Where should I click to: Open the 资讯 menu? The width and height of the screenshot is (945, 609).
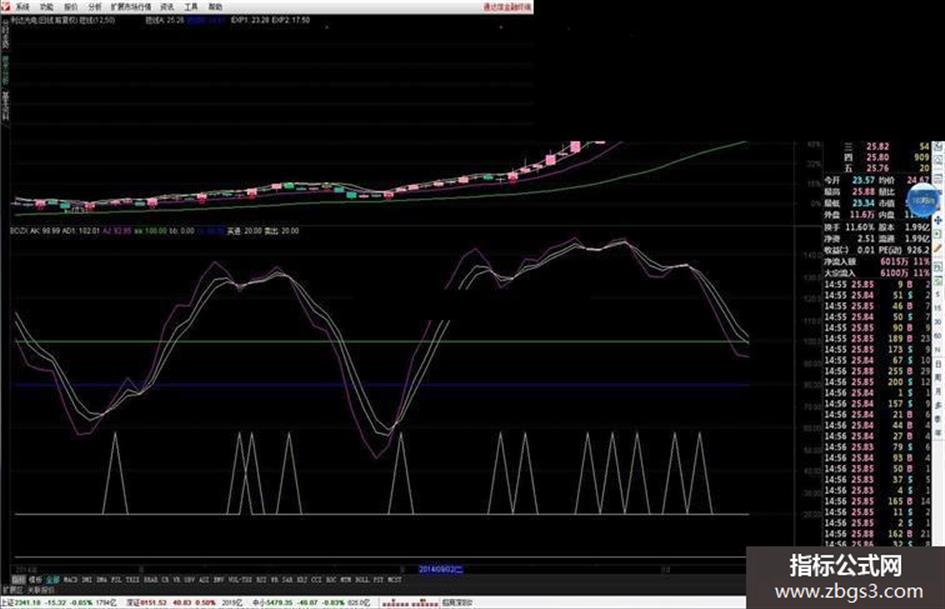pos(167,7)
